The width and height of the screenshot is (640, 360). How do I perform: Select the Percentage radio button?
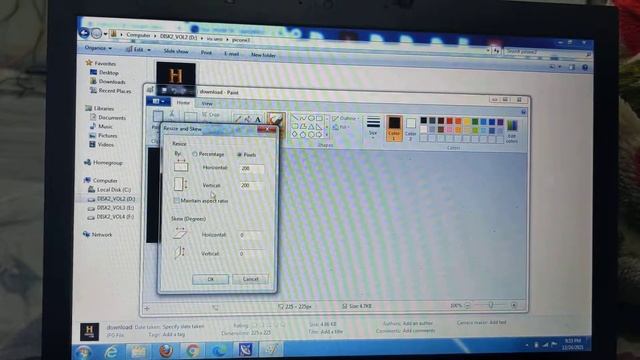[x=195, y=154]
